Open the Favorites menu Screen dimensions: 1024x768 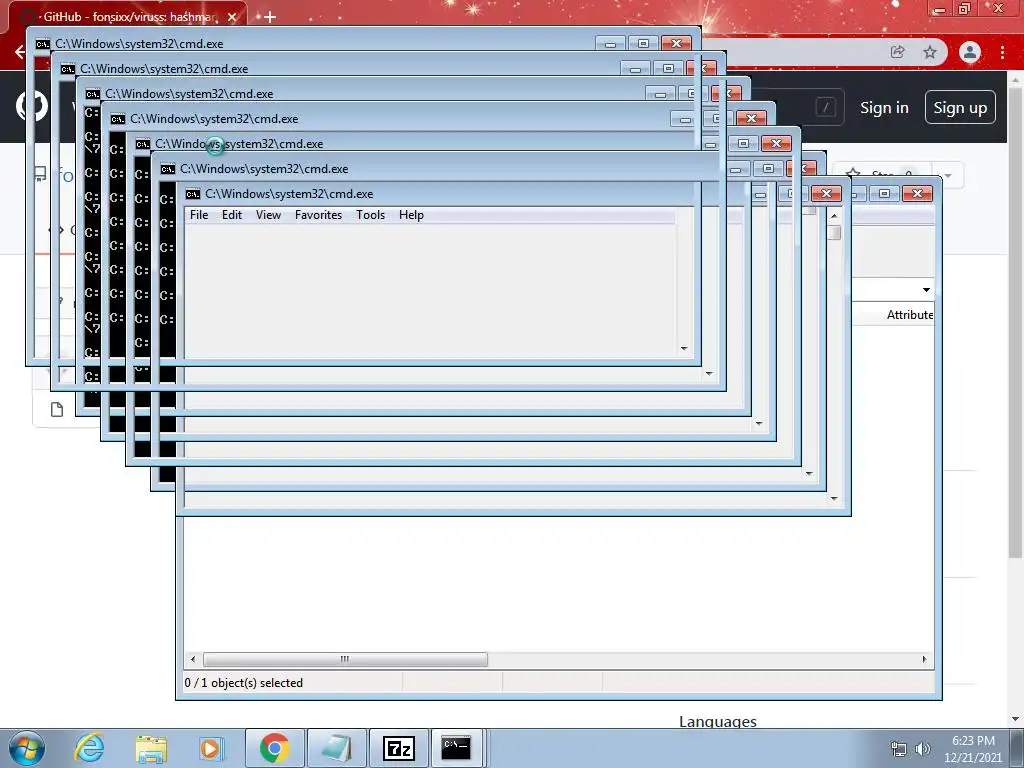pyautogui.click(x=318, y=215)
